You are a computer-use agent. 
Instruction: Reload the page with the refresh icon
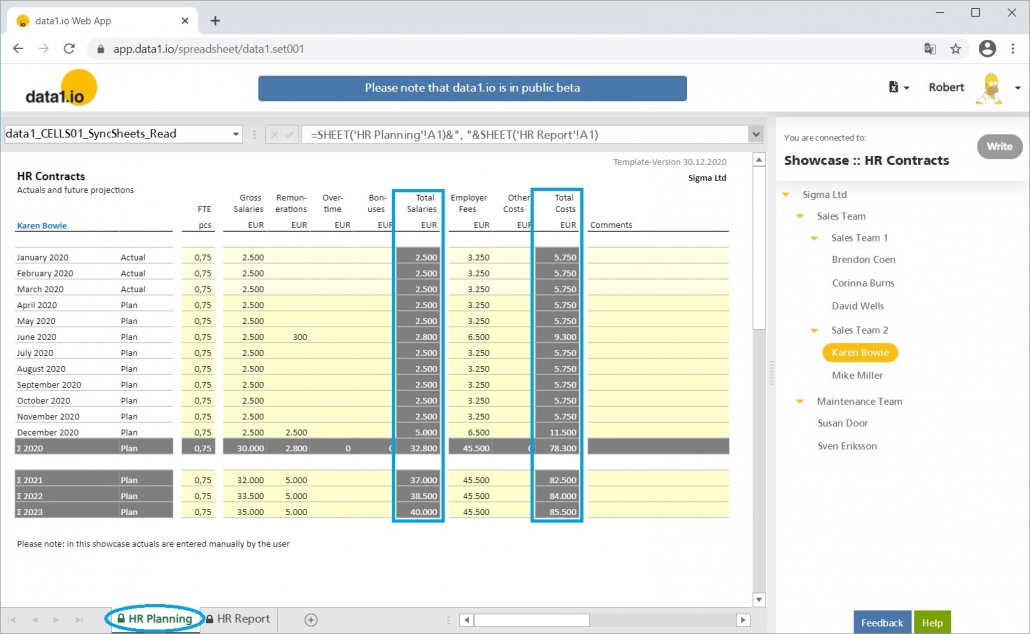(x=68, y=47)
